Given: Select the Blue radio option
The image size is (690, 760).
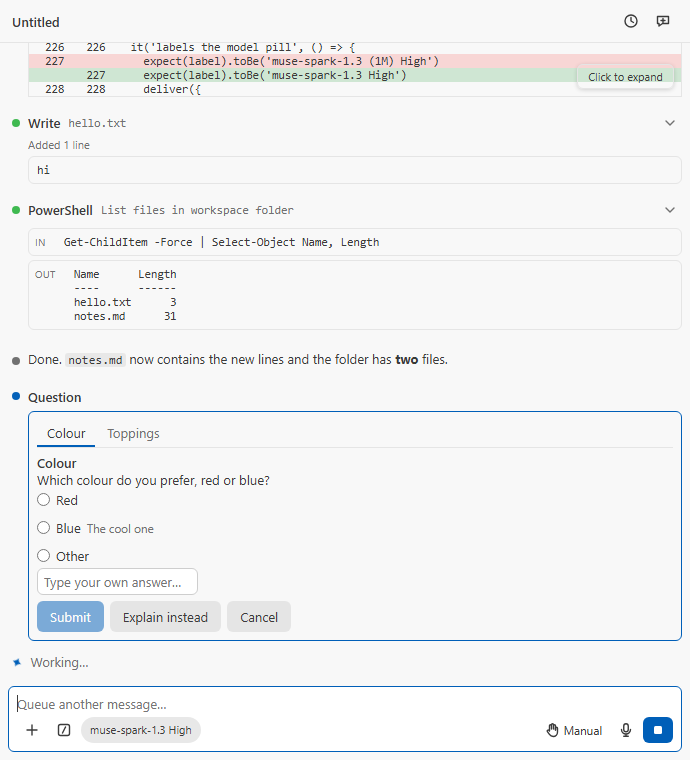Looking at the screenshot, I should [x=44, y=528].
